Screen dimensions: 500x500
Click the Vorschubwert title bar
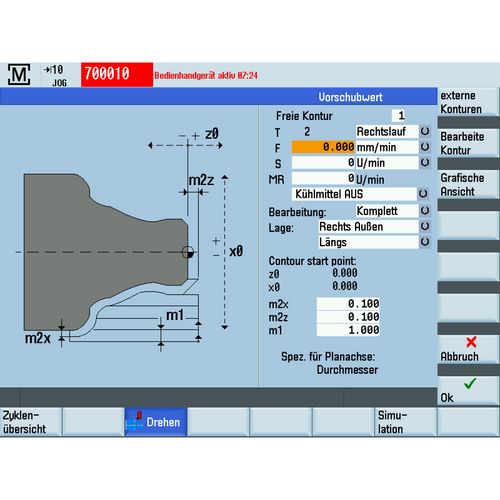[218, 97]
